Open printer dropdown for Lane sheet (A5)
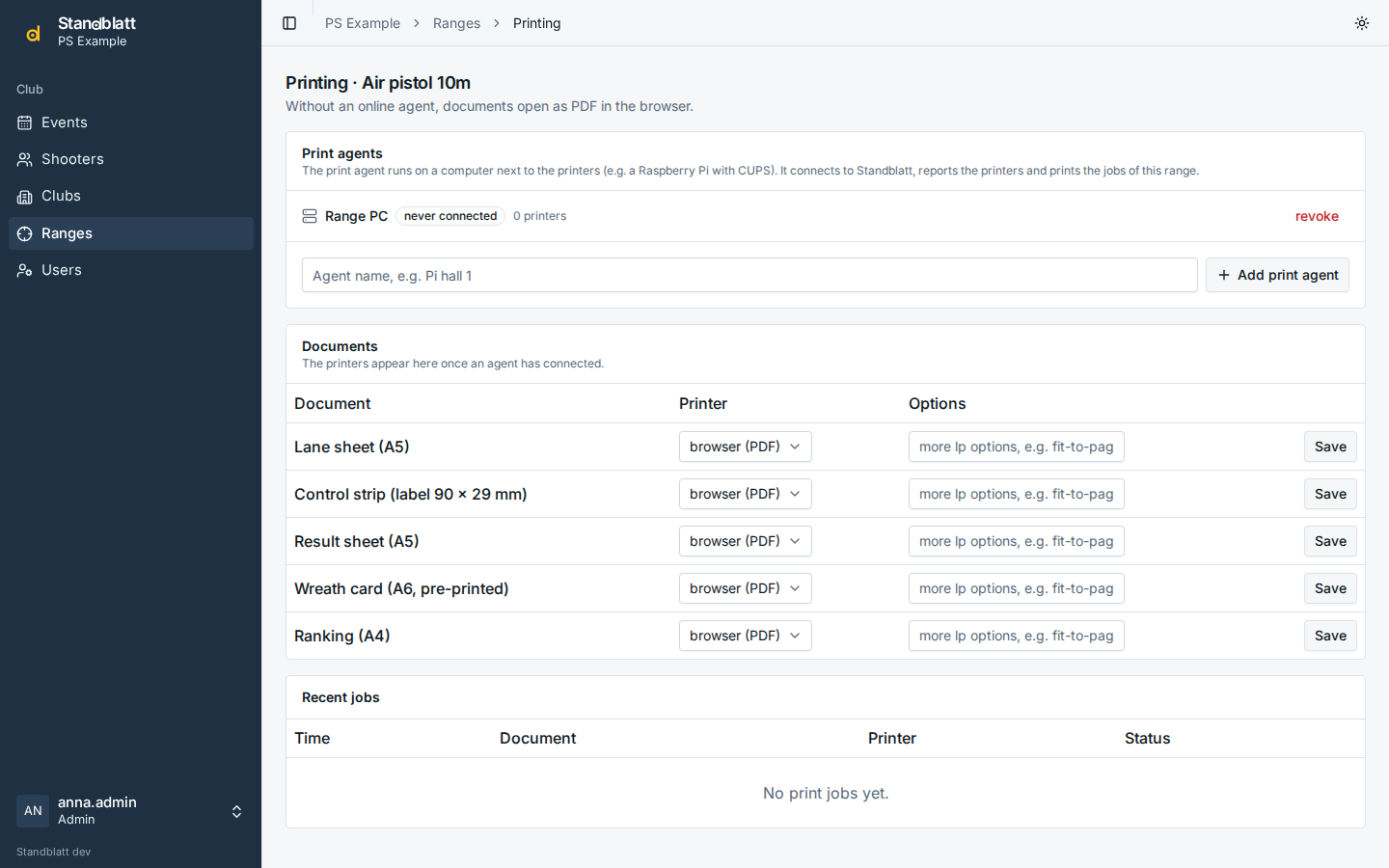 click(746, 447)
